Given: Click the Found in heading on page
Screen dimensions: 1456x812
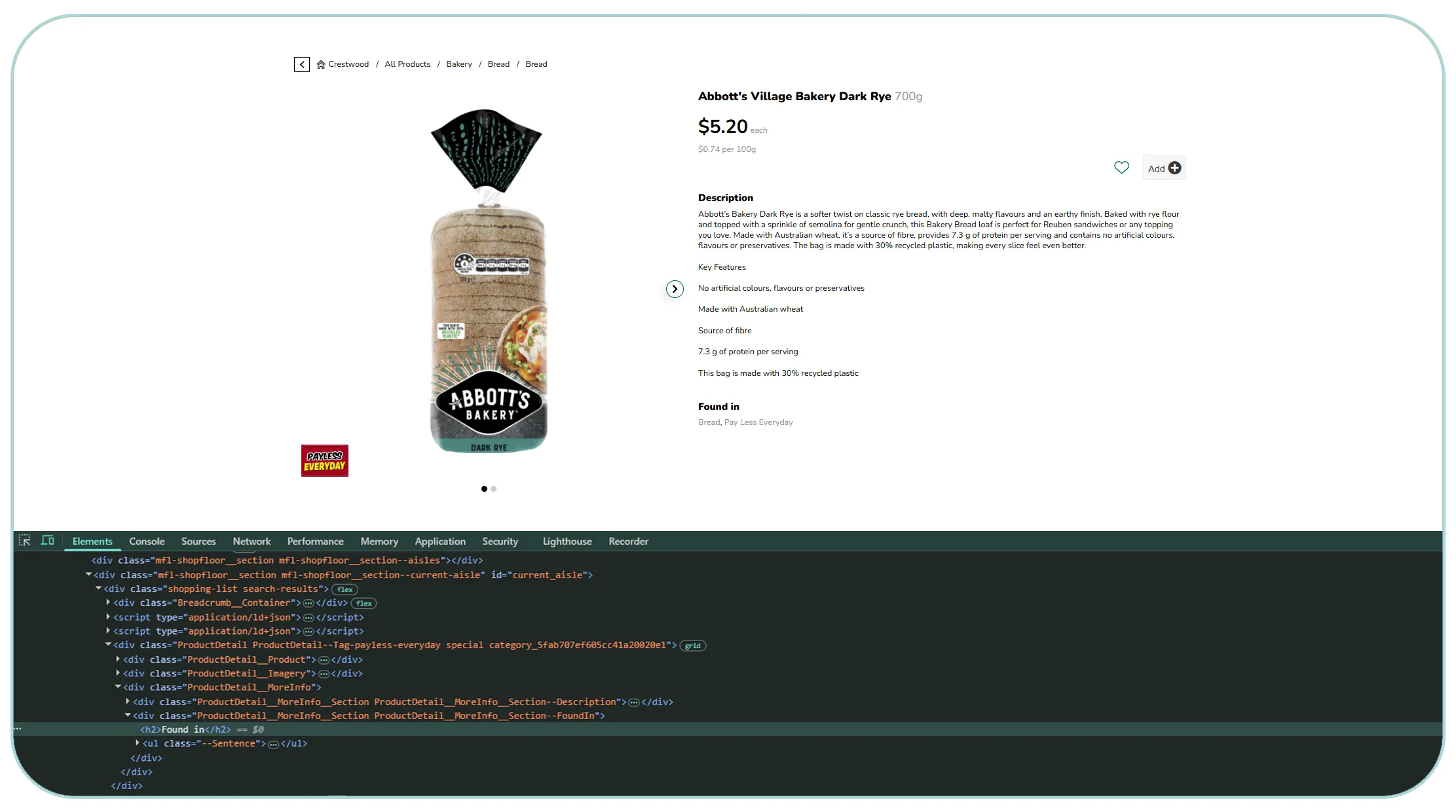Looking at the screenshot, I should click(719, 407).
